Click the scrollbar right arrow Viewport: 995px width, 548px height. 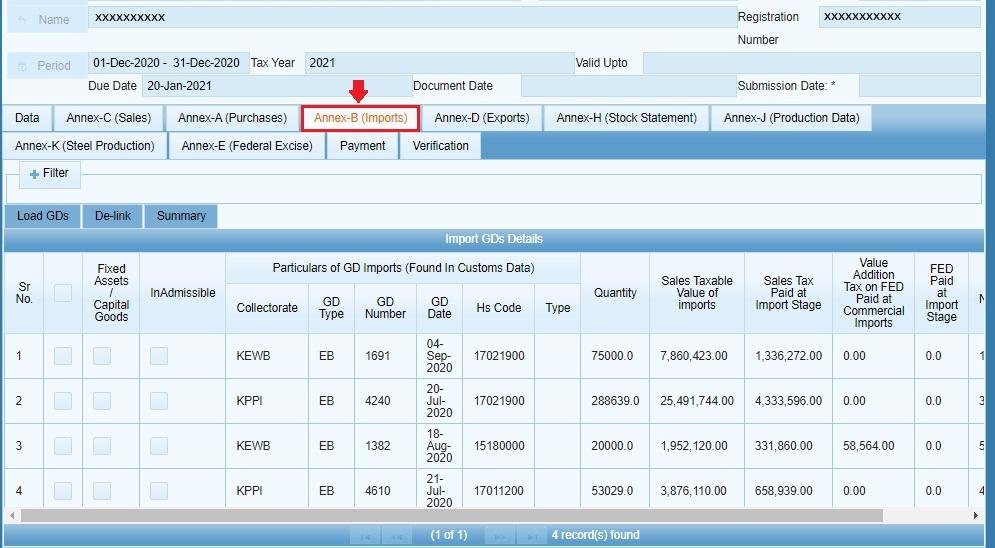tap(975, 516)
